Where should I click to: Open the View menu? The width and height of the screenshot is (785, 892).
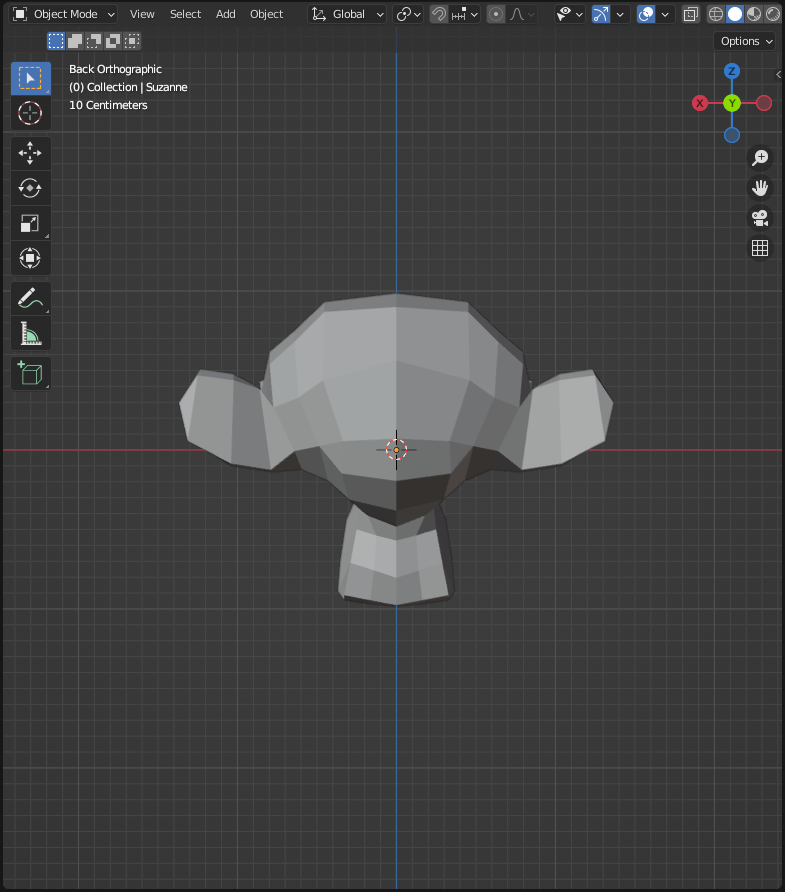[x=142, y=14]
